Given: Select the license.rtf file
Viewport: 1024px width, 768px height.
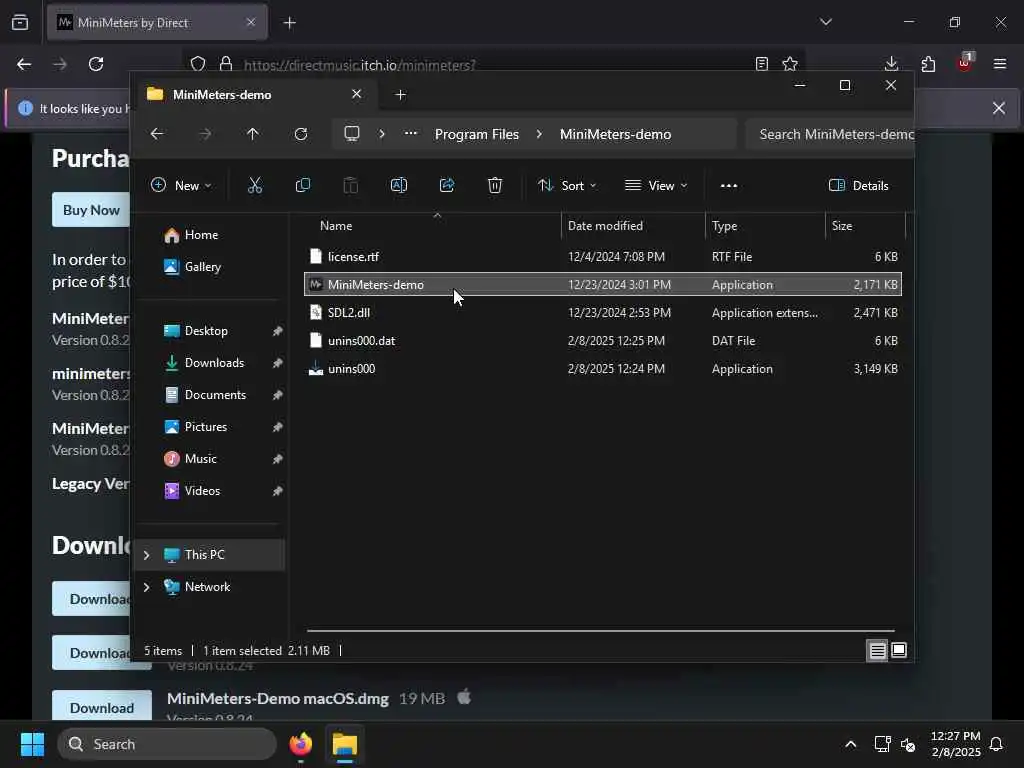Looking at the screenshot, I should pos(603,257).
